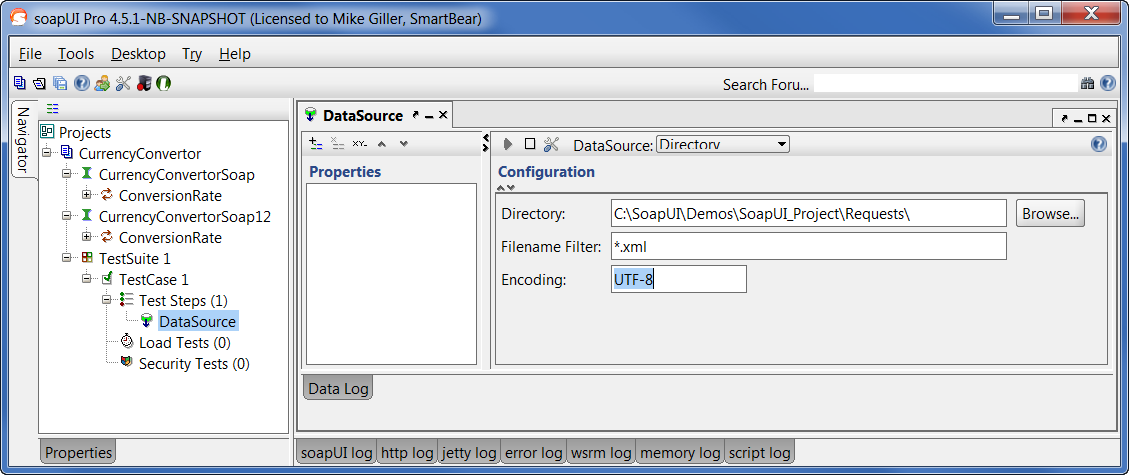Open DataSource options wrench icon
The height and width of the screenshot is (475, 1129).
pyautogui.click(x=552, y=144)
